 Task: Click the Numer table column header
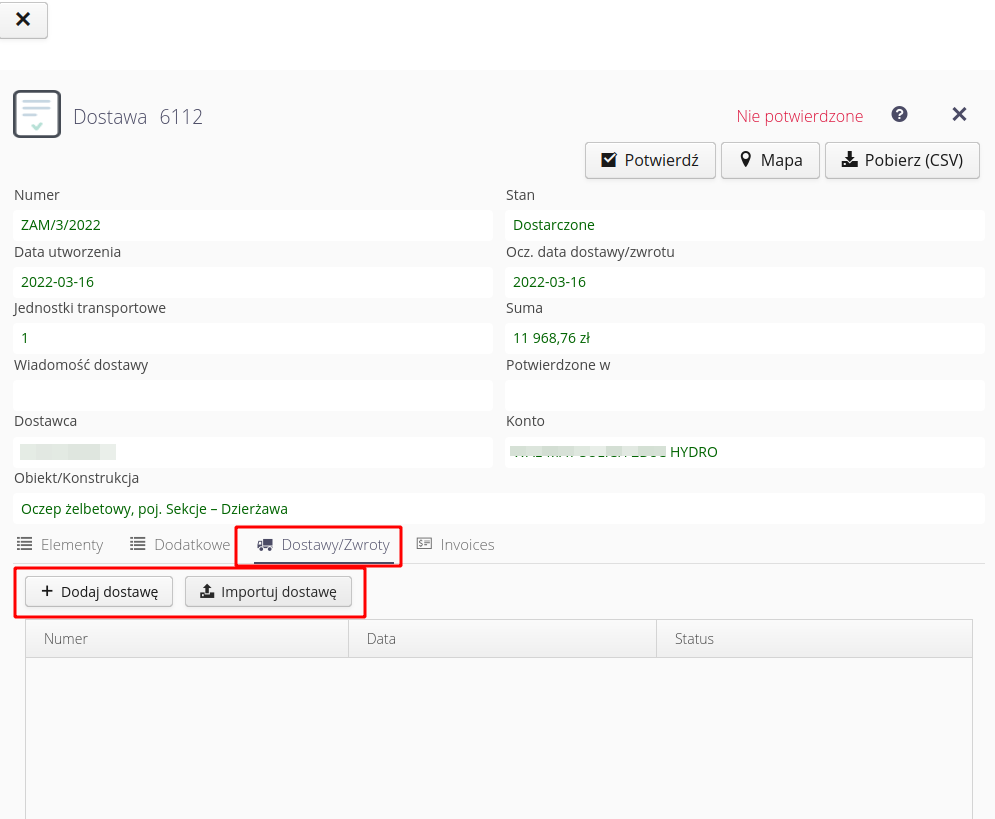66,638
